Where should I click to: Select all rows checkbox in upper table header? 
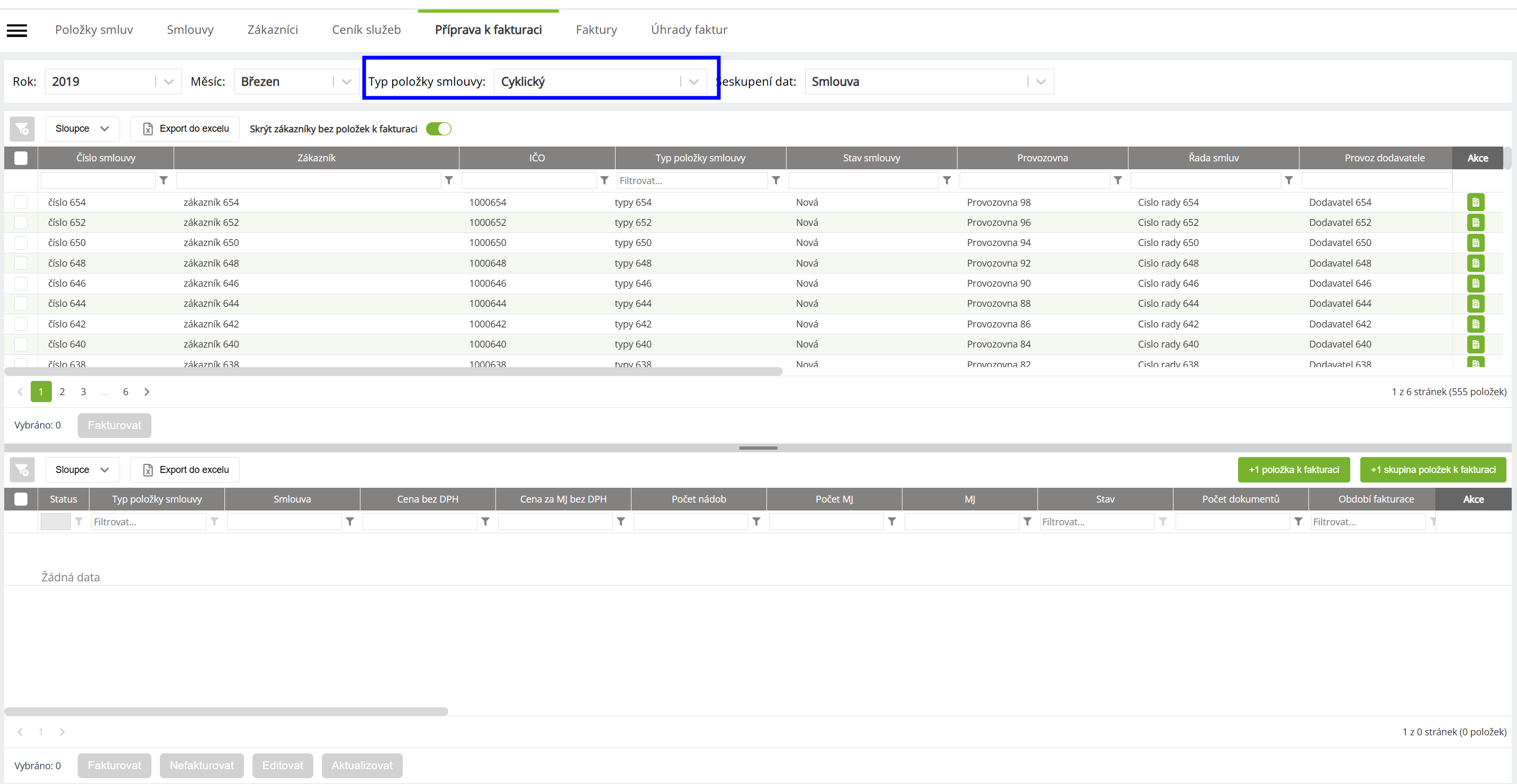(21, 158)
